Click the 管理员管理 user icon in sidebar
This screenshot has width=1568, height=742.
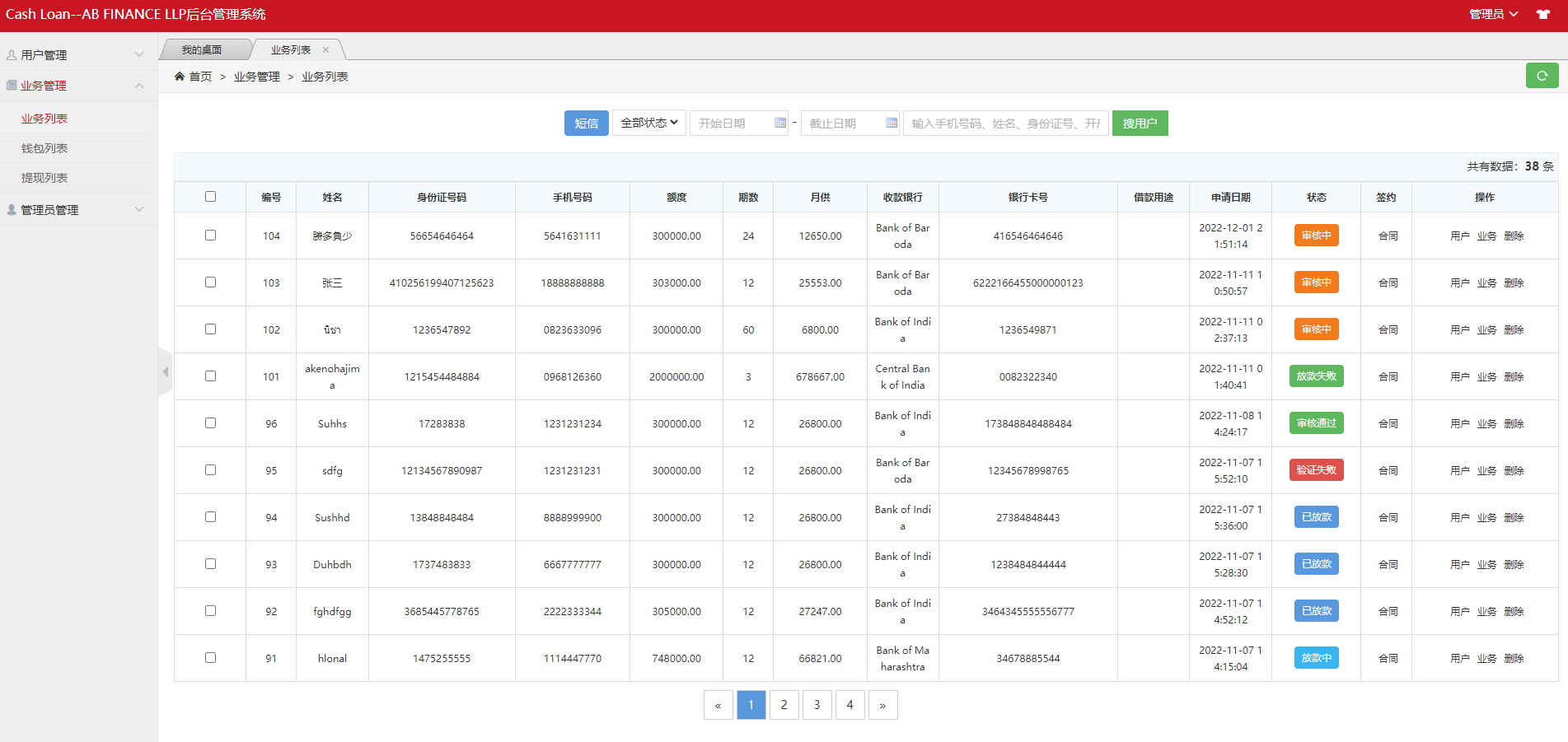pyautogui.click(x=12, y=210)
